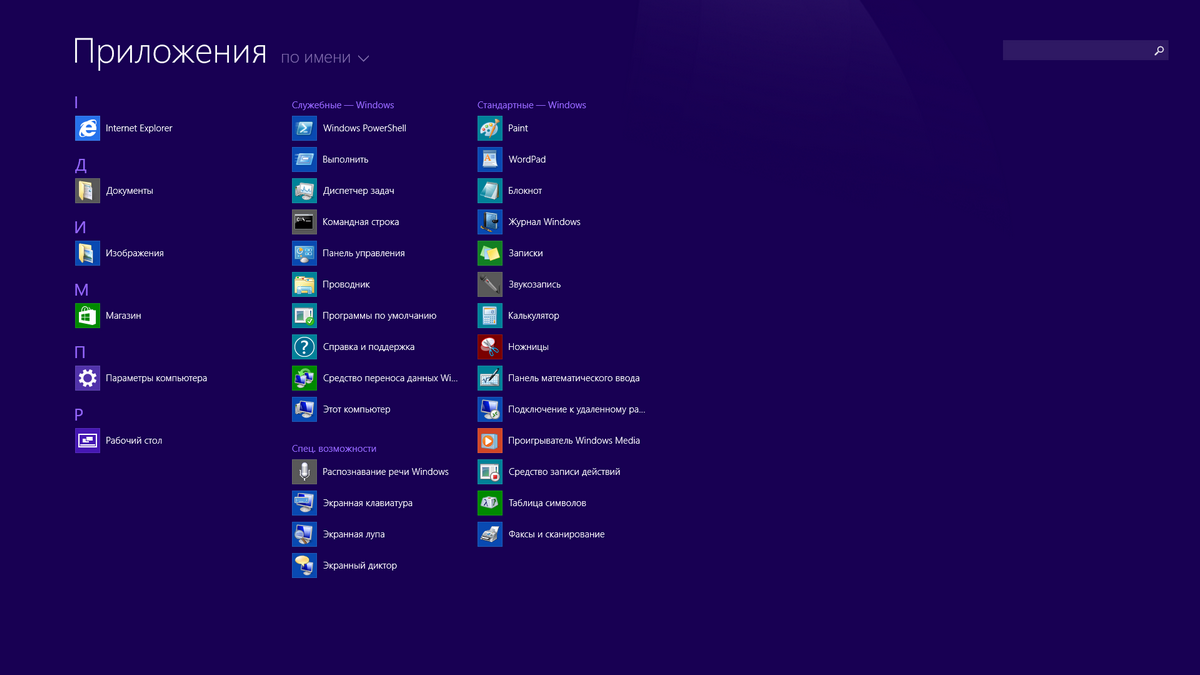Launch Ножницы snipping tool icon
This screenshot has width=1200, height=675.
pyautogui.click(x=490, y=347)
